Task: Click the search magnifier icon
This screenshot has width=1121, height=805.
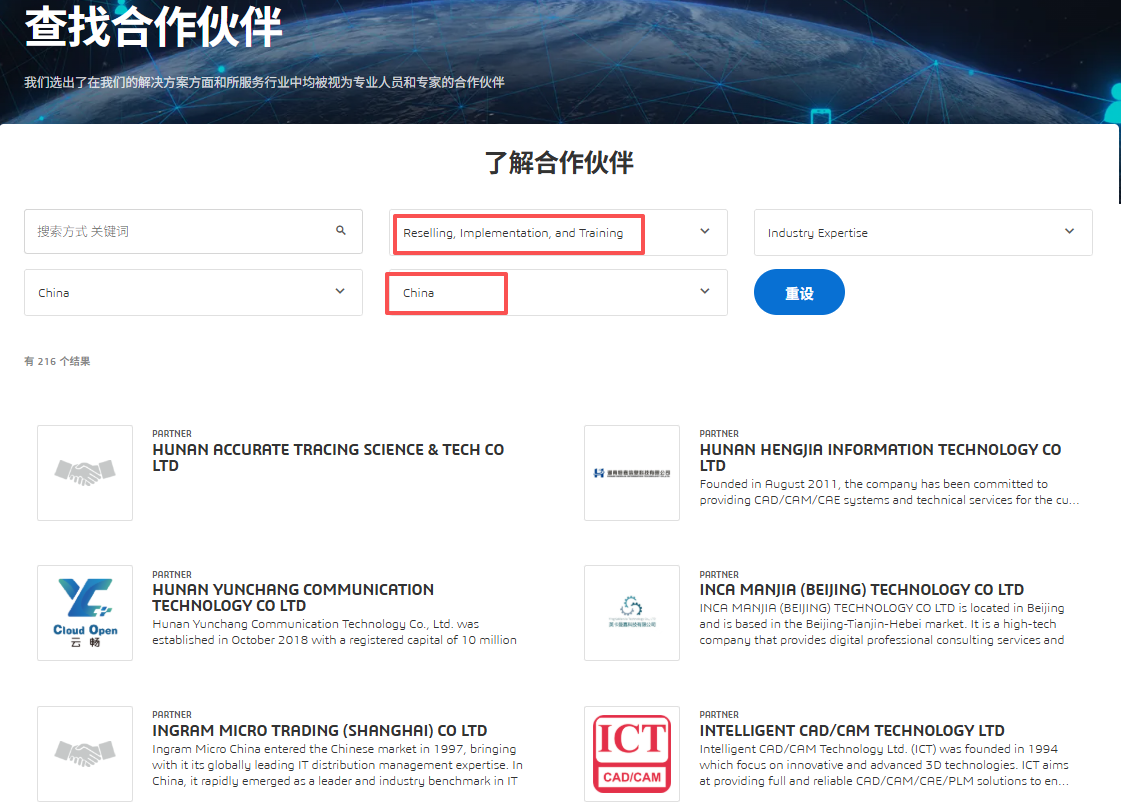Action: 341,230
